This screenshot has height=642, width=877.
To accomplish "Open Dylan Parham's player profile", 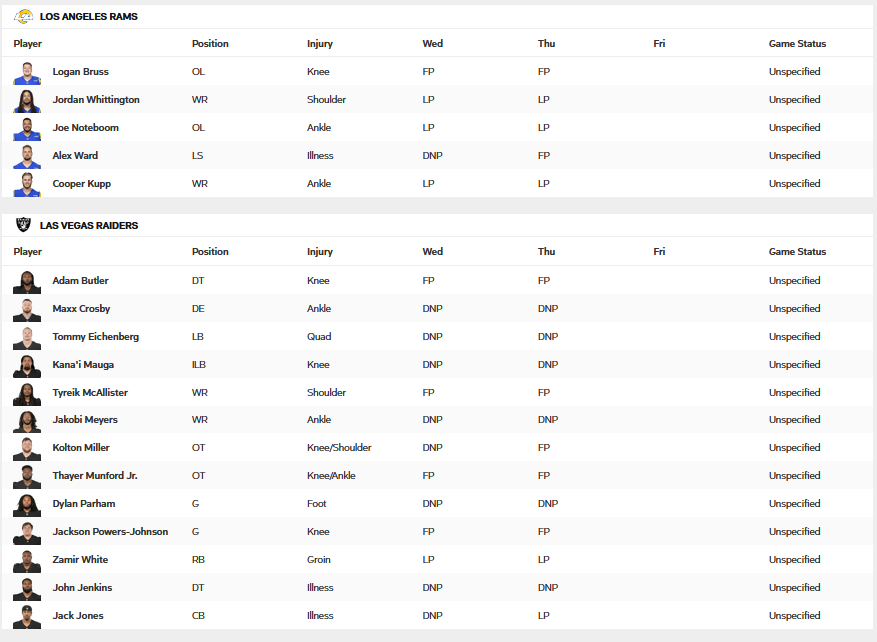I will click(84, 504).
